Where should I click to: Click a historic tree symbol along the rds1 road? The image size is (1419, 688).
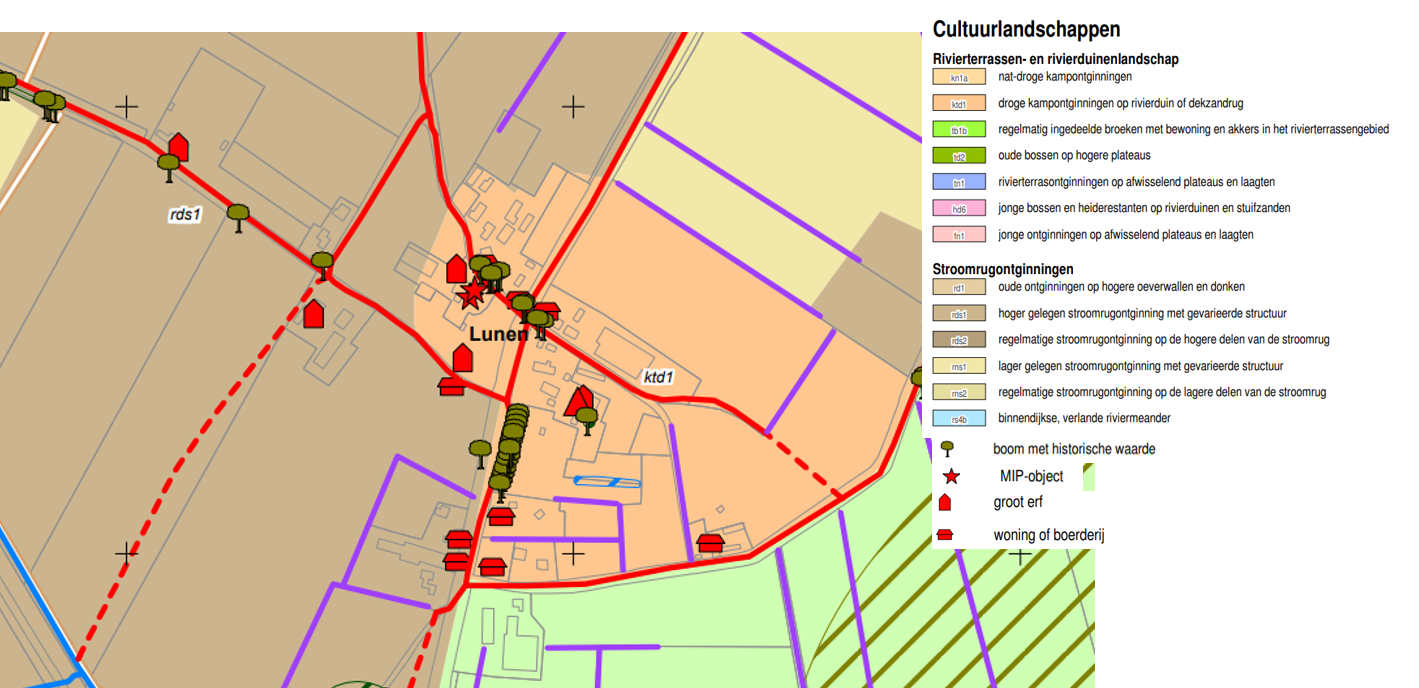pyautogui.click(x=237, y=213)
